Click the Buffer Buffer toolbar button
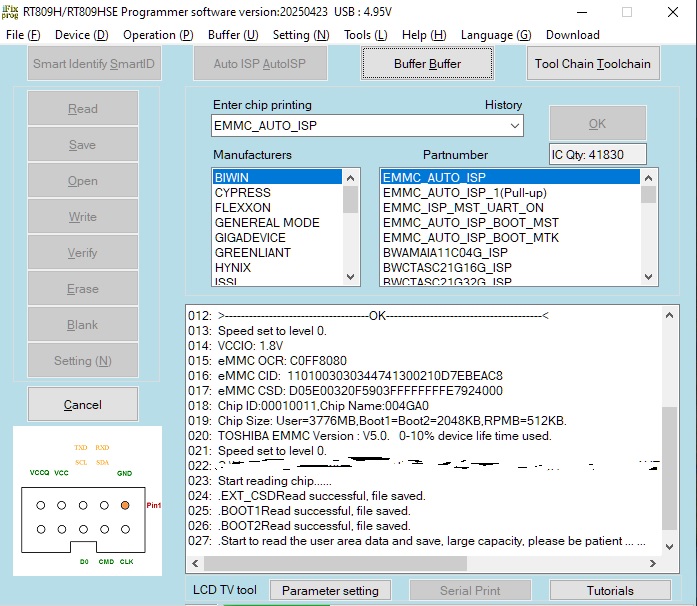The height and width of the screenshot is (606, 697). [x=428, y=64]
